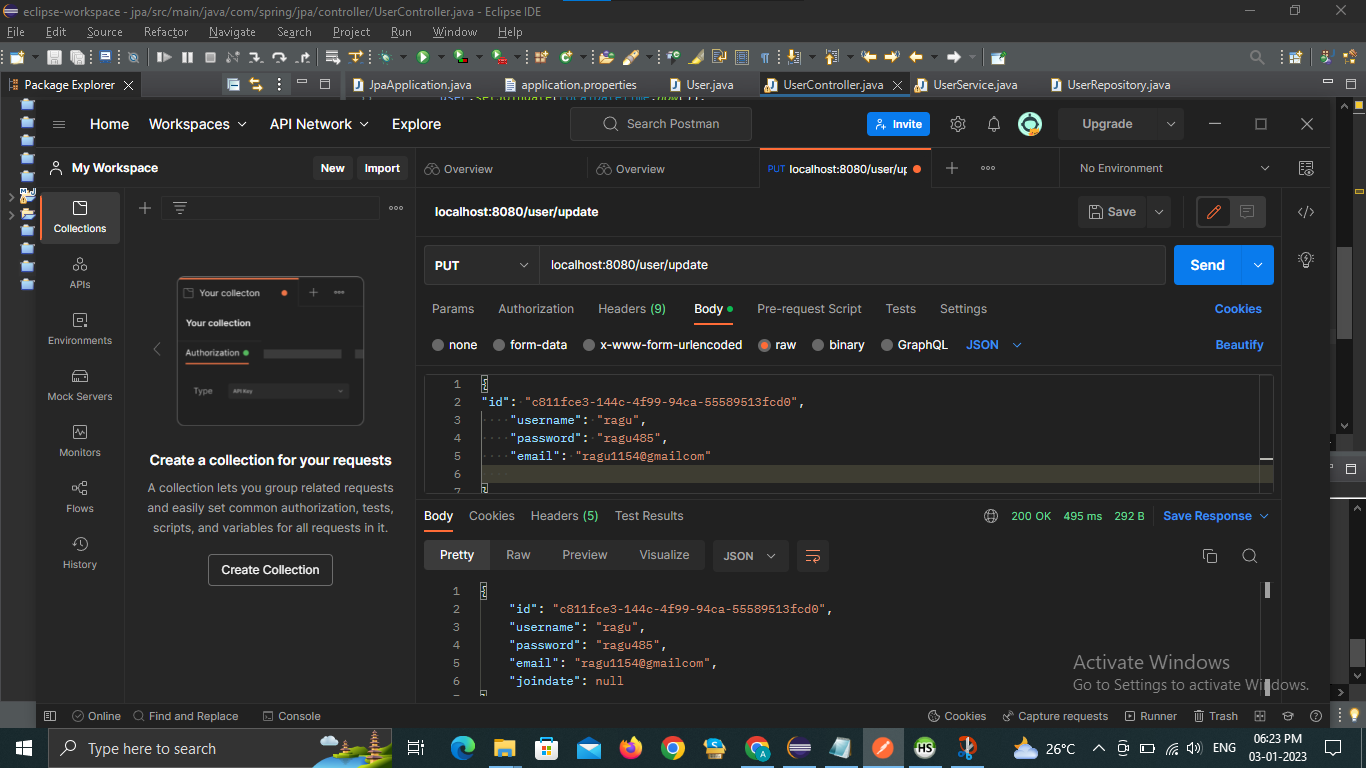Click Save Response link
This screenshot has height=768, width=1366.
coord(1209,515)
